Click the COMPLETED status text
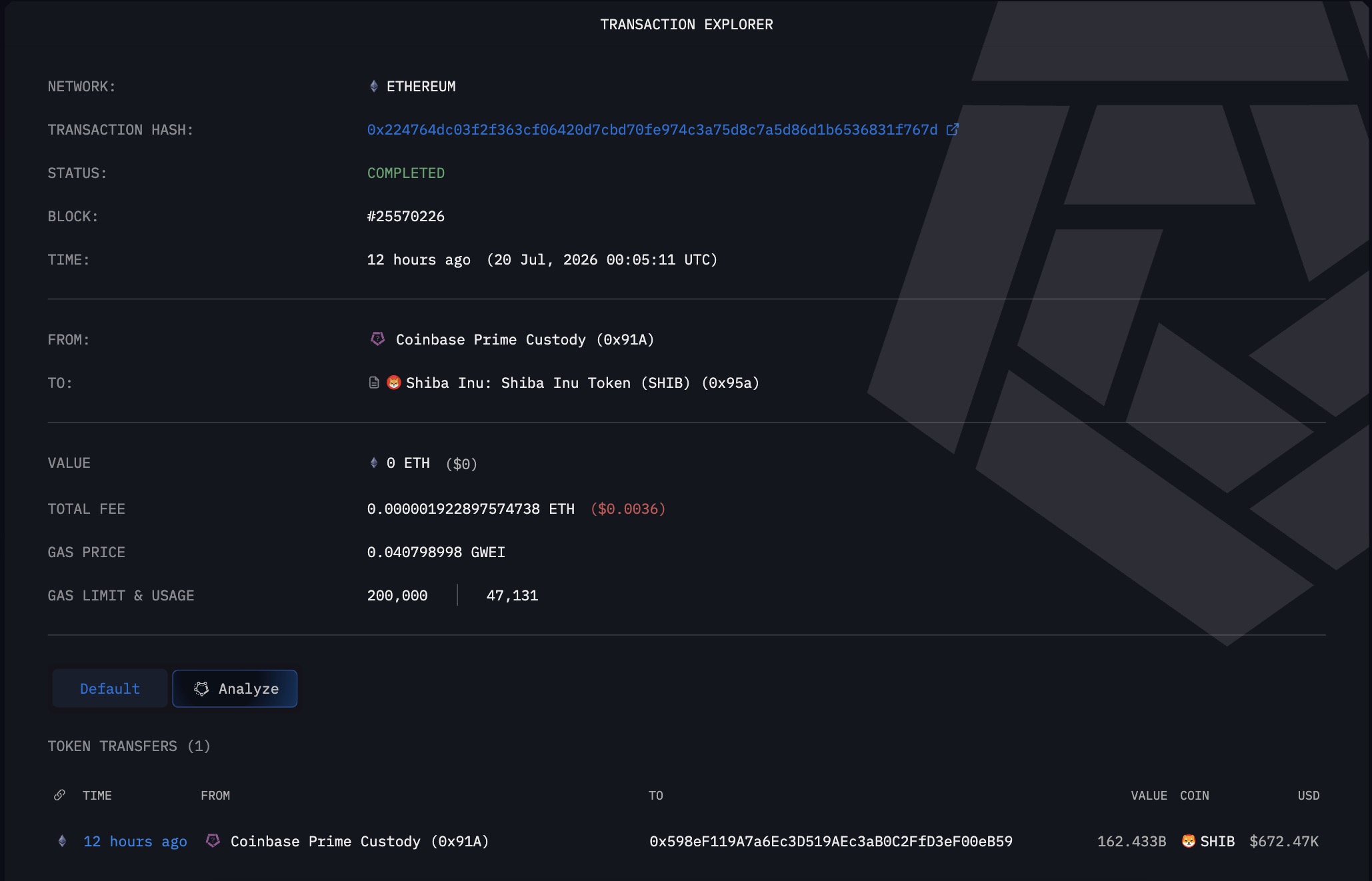 pos(405,173)
